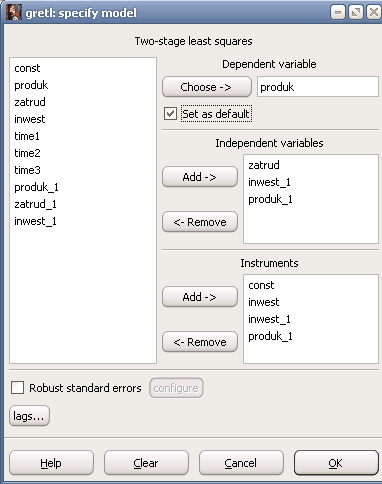Click the Clear button
The width and height of the screenshot is (382, 484).
[146, 463]
